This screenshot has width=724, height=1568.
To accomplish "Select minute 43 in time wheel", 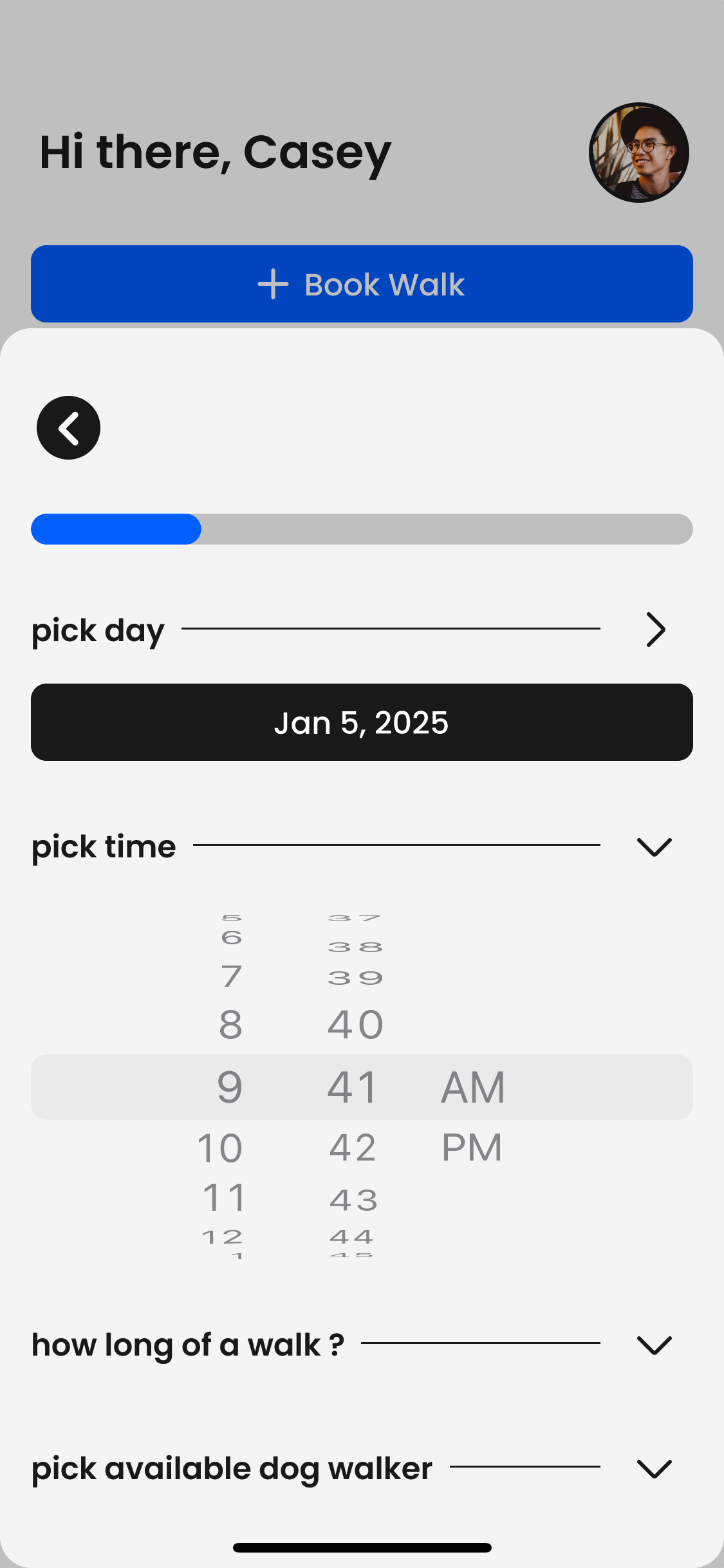I will [353, 1200].
